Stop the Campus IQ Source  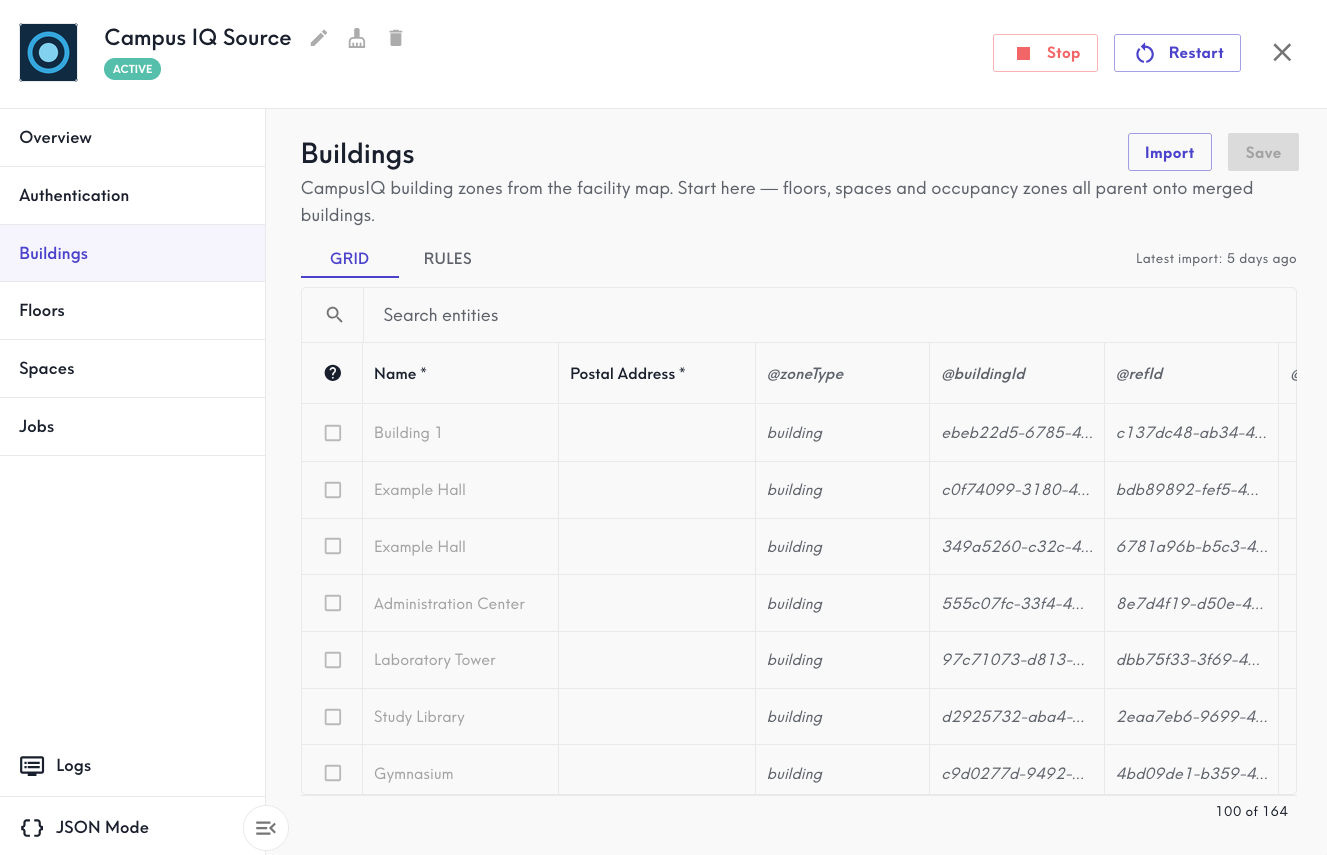1045,53
